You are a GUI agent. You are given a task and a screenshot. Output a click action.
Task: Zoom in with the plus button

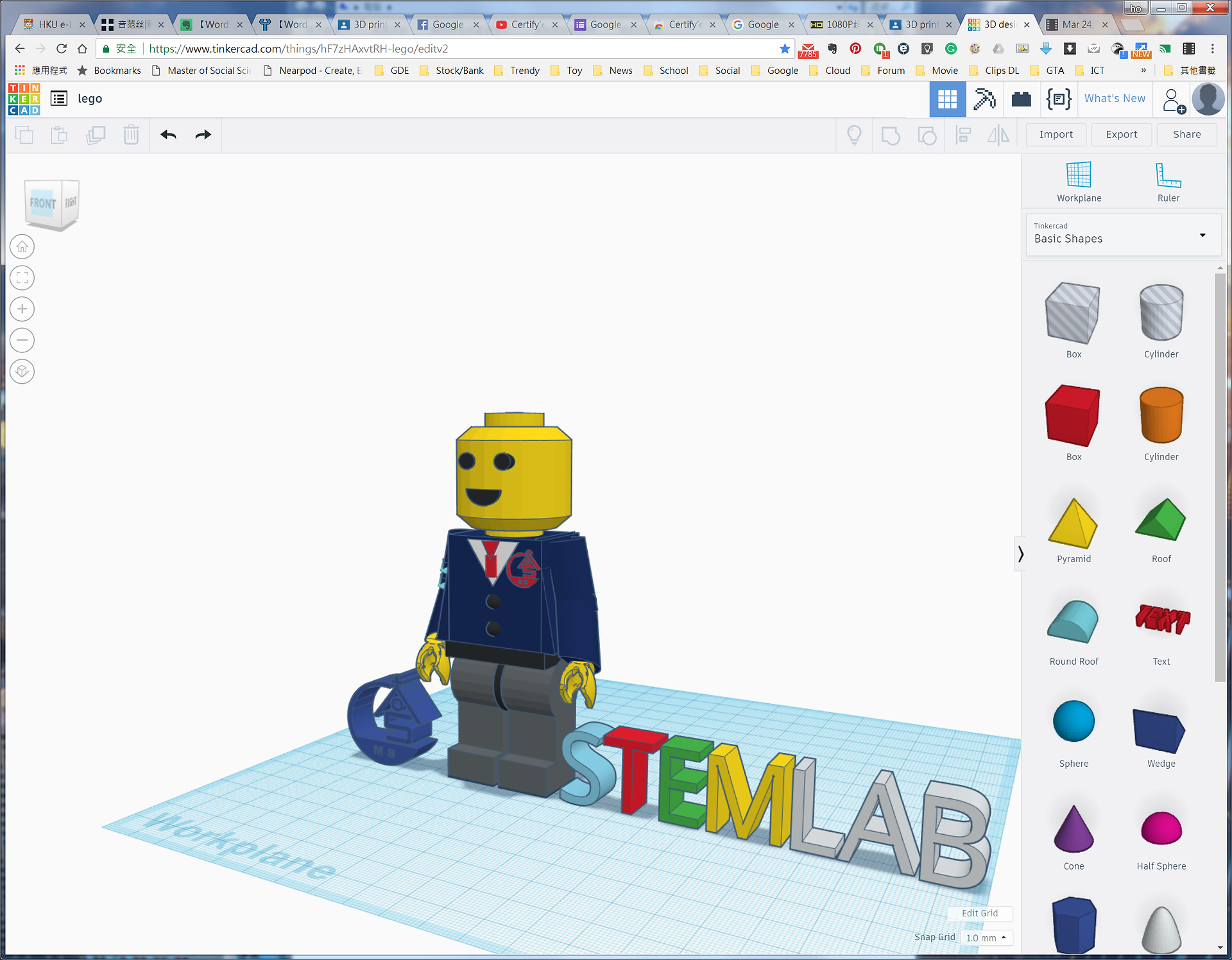point(22,309)
